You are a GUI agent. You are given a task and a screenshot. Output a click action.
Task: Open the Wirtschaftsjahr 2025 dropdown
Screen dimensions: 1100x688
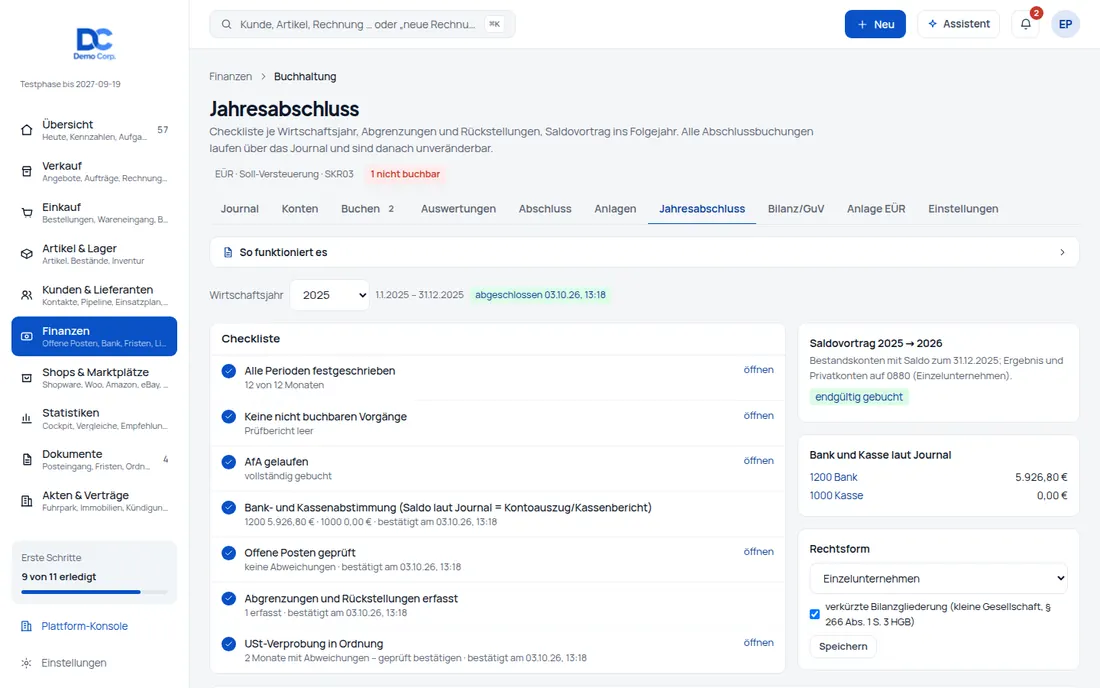click(x=330, y=295)
